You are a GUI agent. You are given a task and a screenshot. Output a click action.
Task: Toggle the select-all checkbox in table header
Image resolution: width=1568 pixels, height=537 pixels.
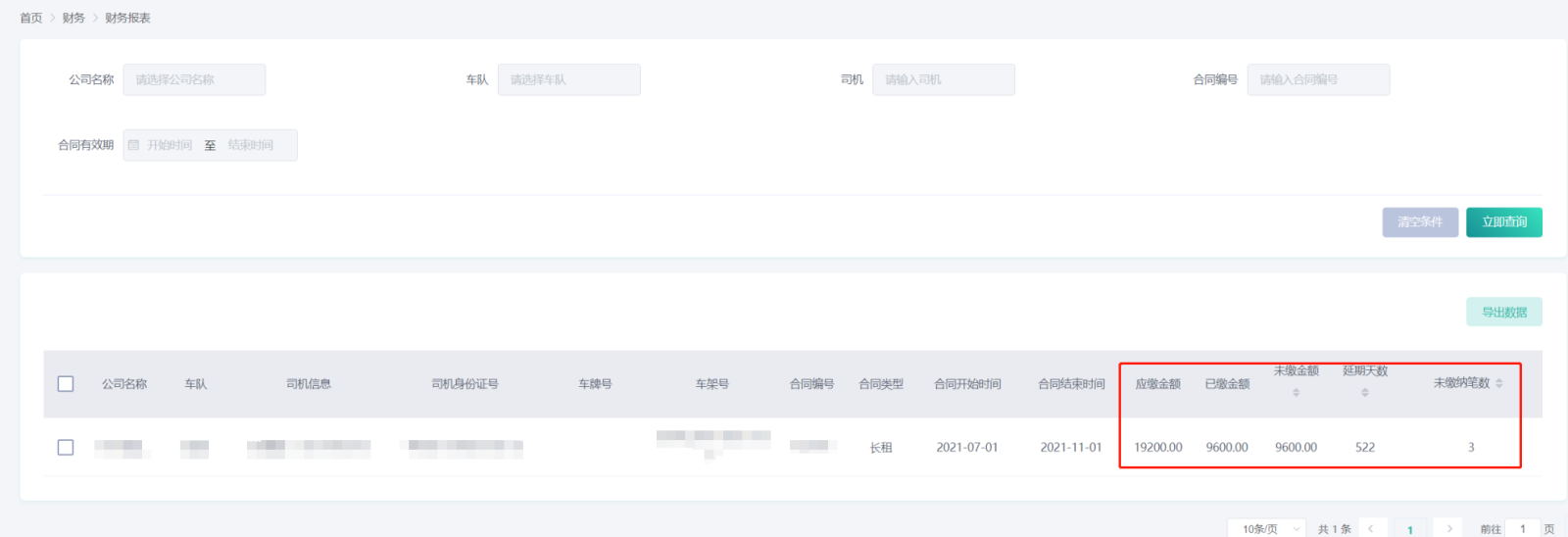(66, 384)
